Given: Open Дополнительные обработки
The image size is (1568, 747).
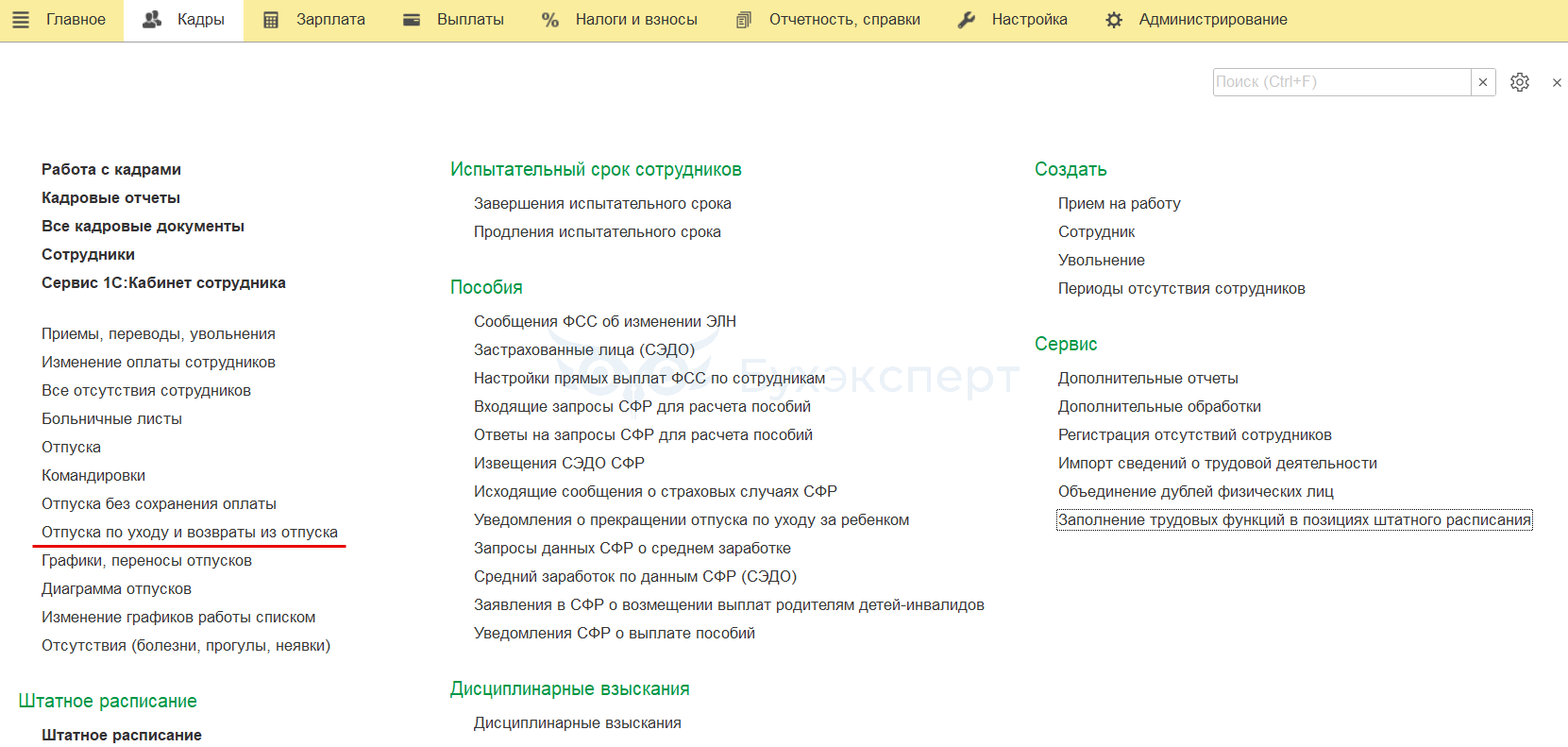Looking at the screenshot, I should pyautogui.click(x=1159, y=407).
